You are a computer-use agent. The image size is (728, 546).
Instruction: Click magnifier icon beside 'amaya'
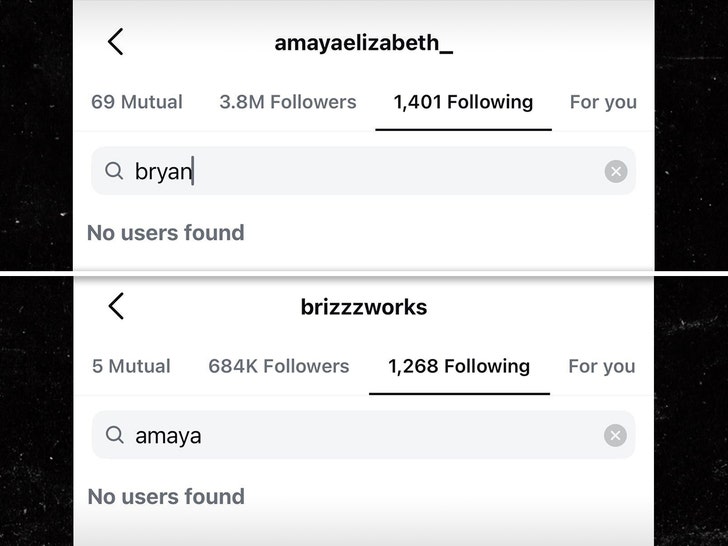point(115,435)
